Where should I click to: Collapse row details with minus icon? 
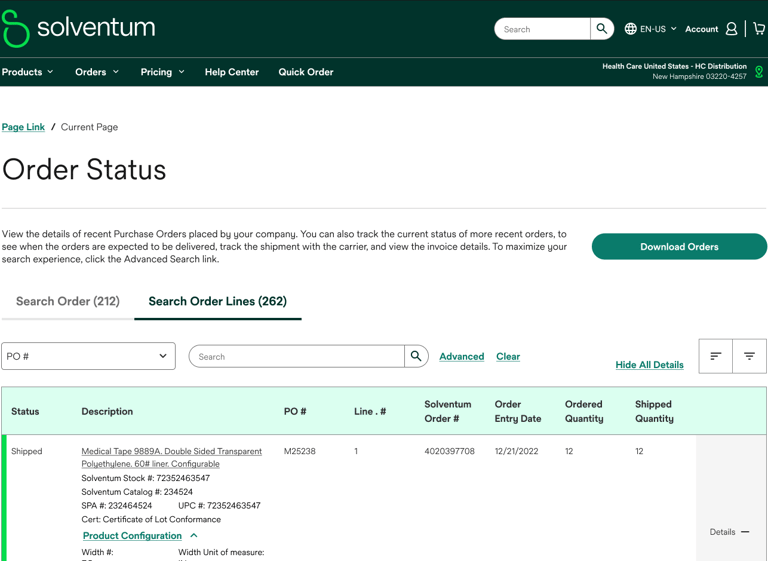tap(745, 532)
